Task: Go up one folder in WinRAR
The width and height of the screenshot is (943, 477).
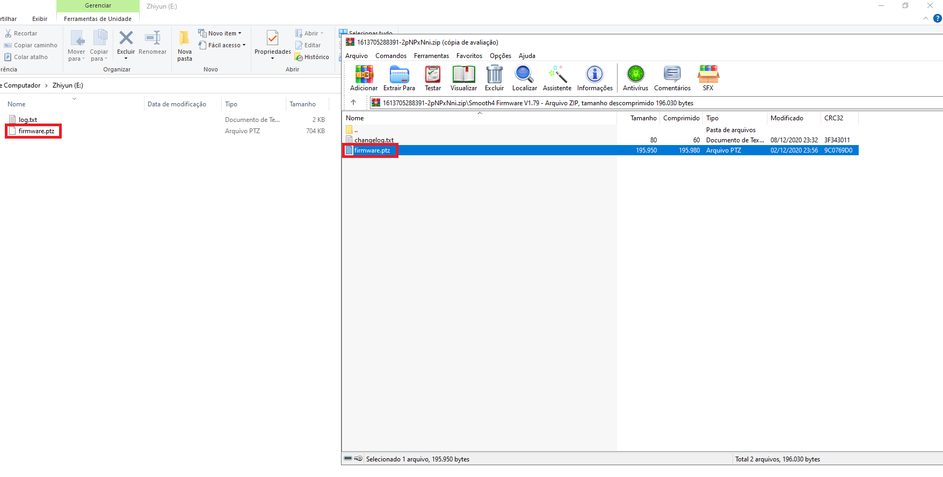Action: [354, 102]
